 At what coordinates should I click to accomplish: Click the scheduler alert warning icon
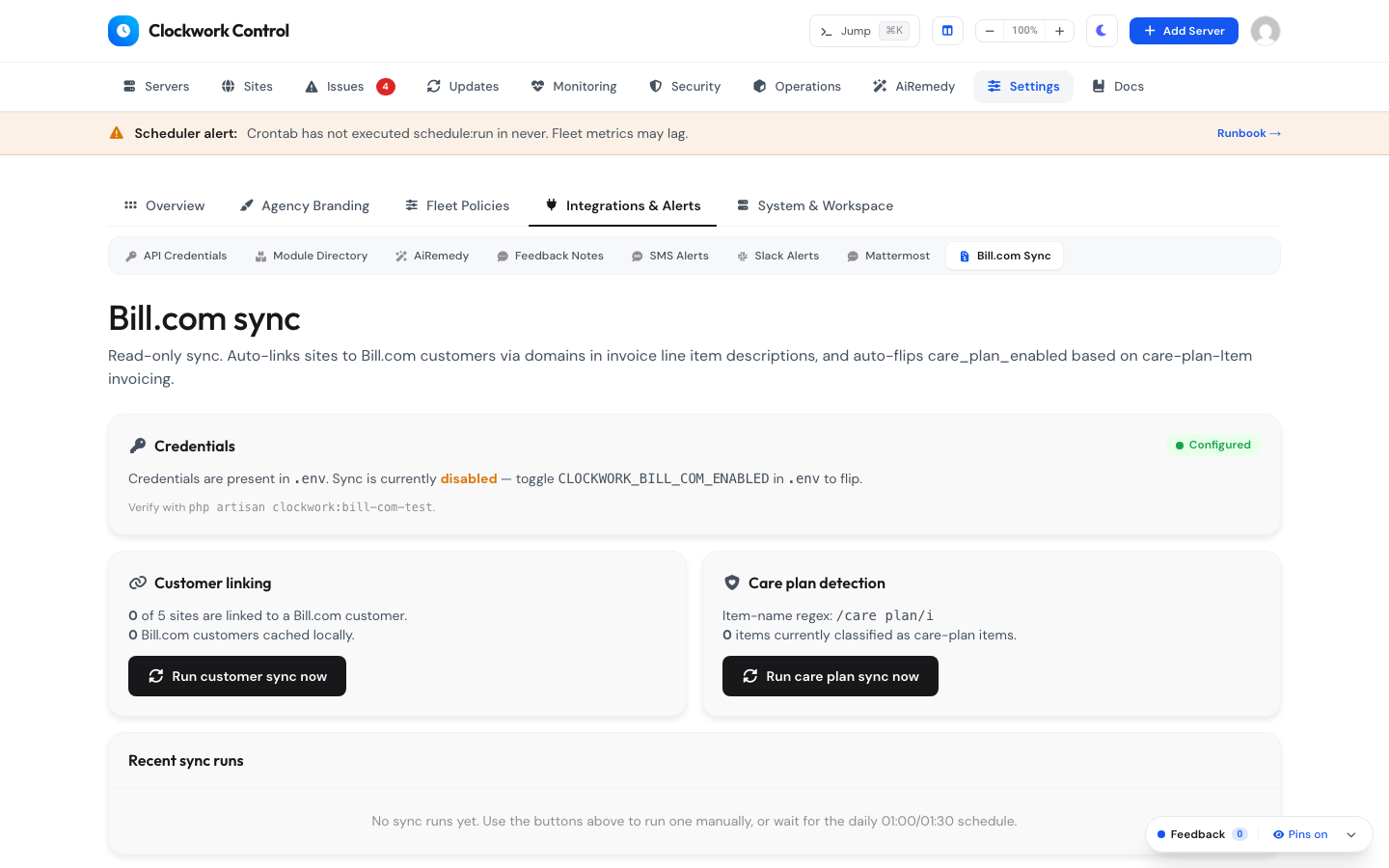[117, 133]
